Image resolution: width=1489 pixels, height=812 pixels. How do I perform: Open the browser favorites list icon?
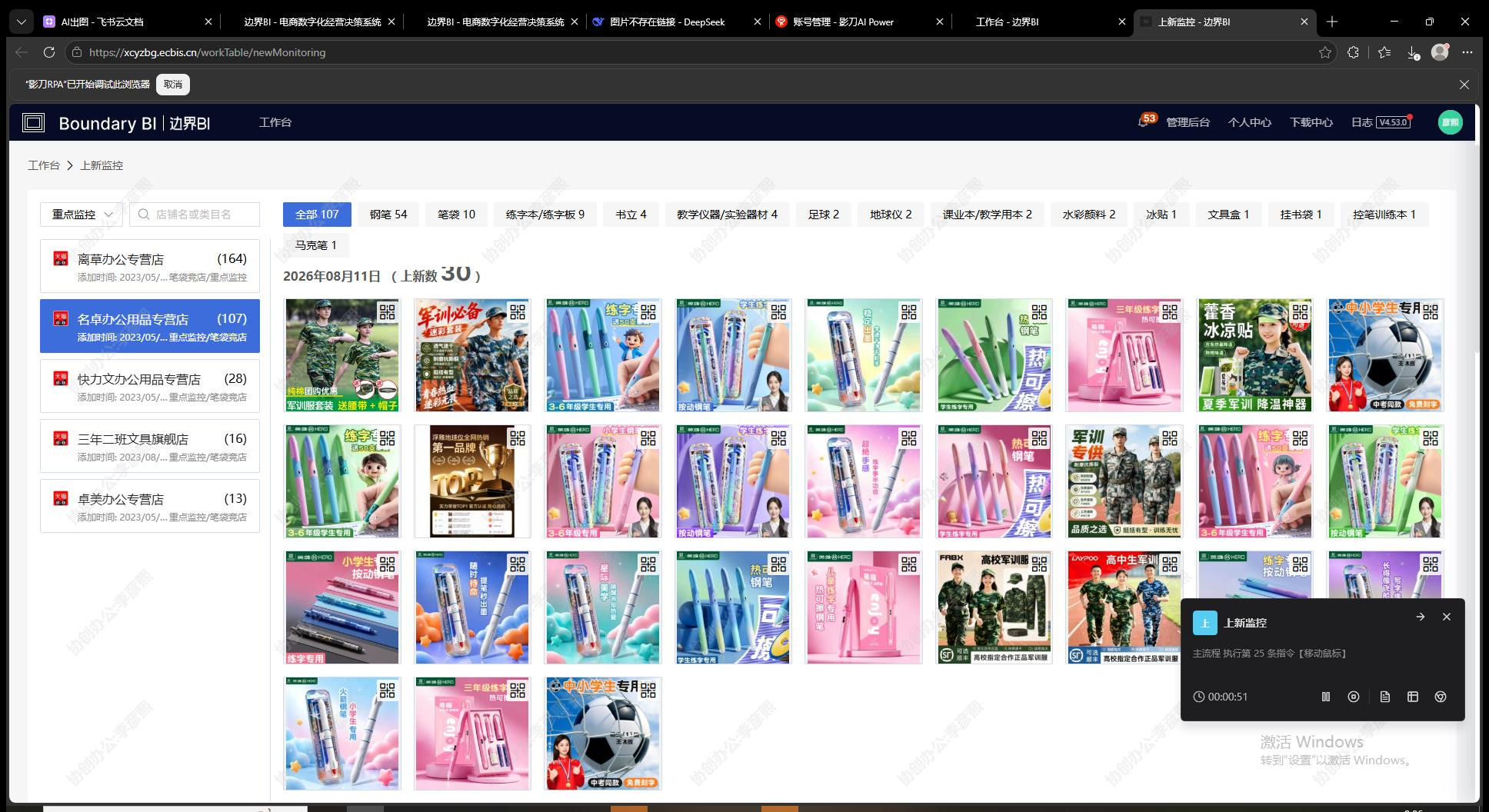(x=1384, y=52)
